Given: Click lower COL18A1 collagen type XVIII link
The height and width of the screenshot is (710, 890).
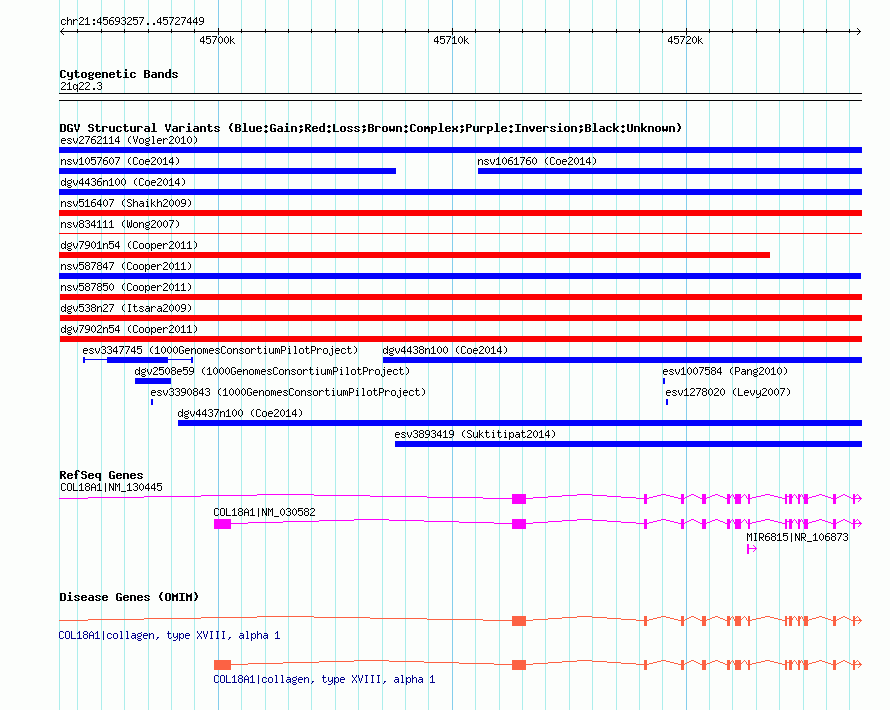Looking at the screenshot, I should pyautogui.click(x=324, y=679).
